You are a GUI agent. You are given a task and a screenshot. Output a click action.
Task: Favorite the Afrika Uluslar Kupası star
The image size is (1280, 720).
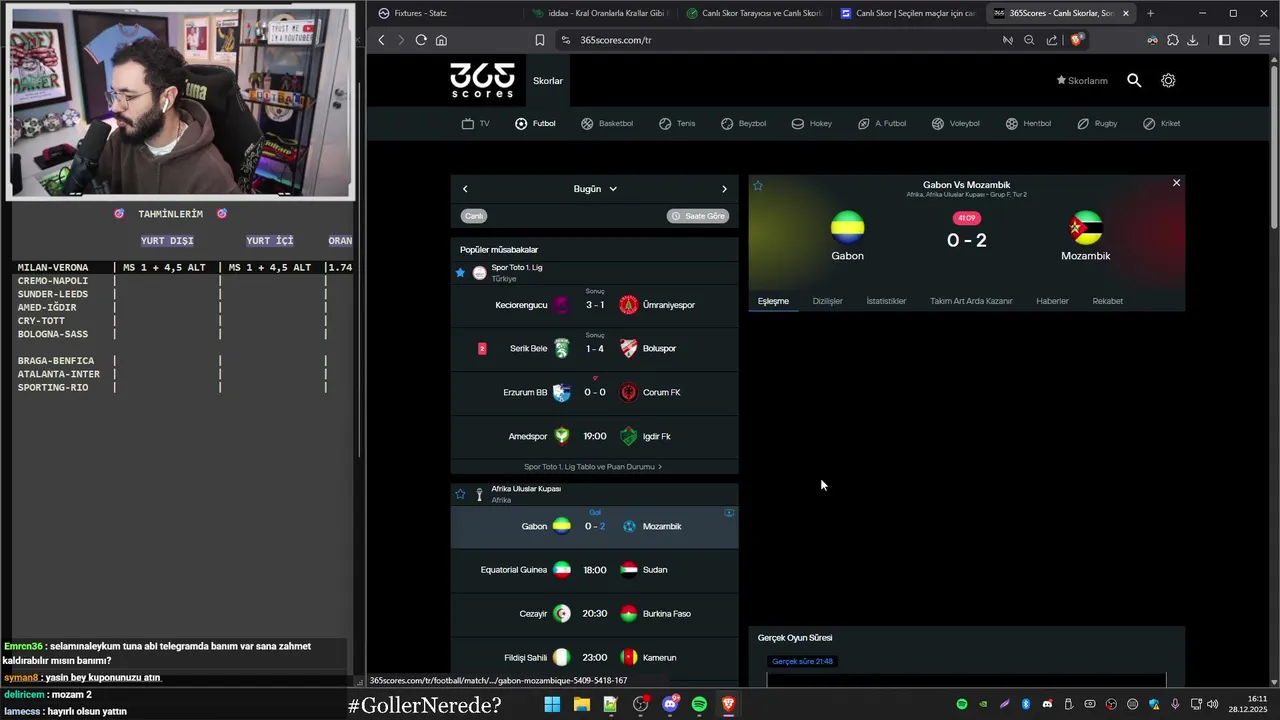click(x=460, y=494)
